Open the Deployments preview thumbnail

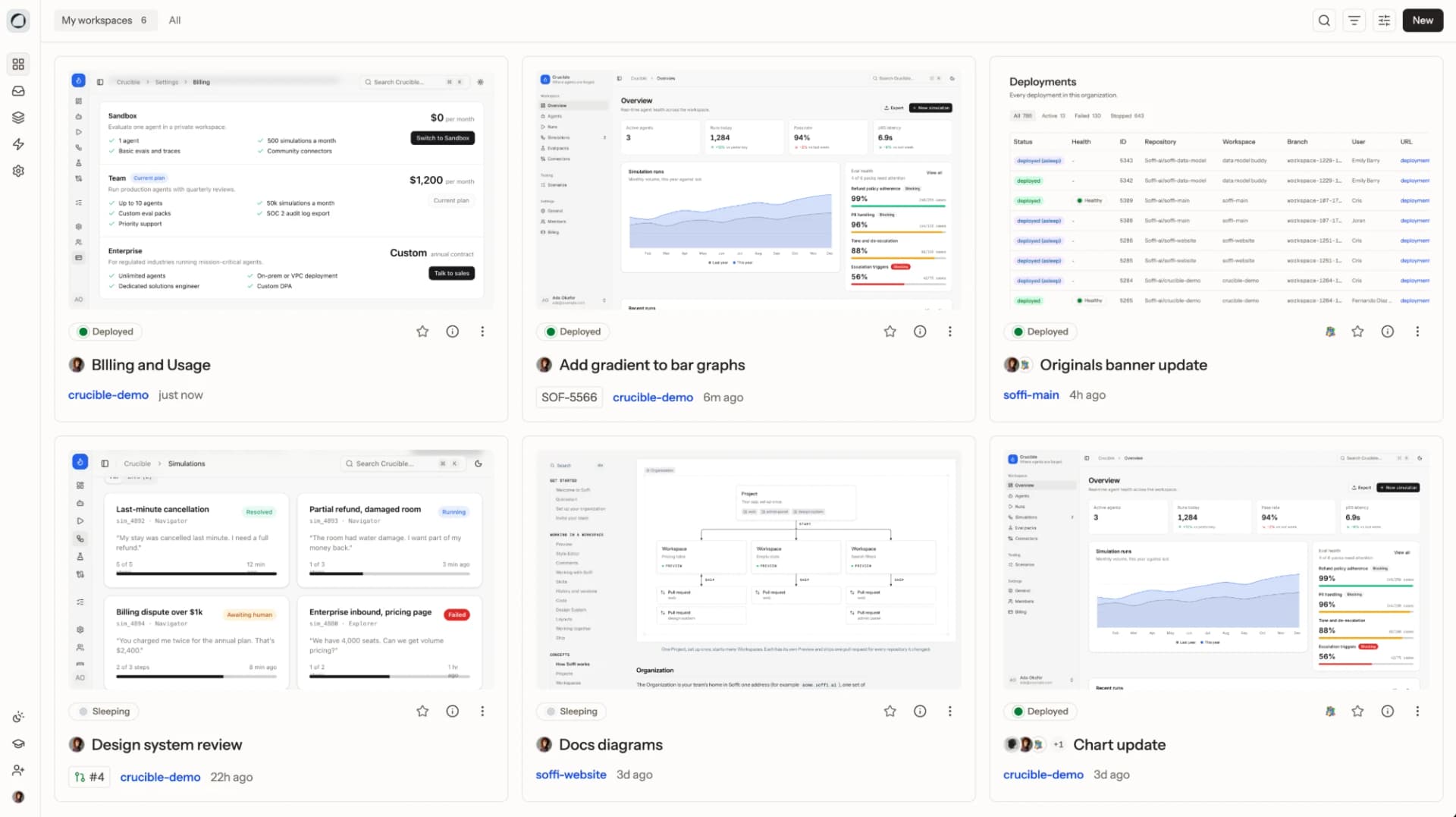(1216, 190)
